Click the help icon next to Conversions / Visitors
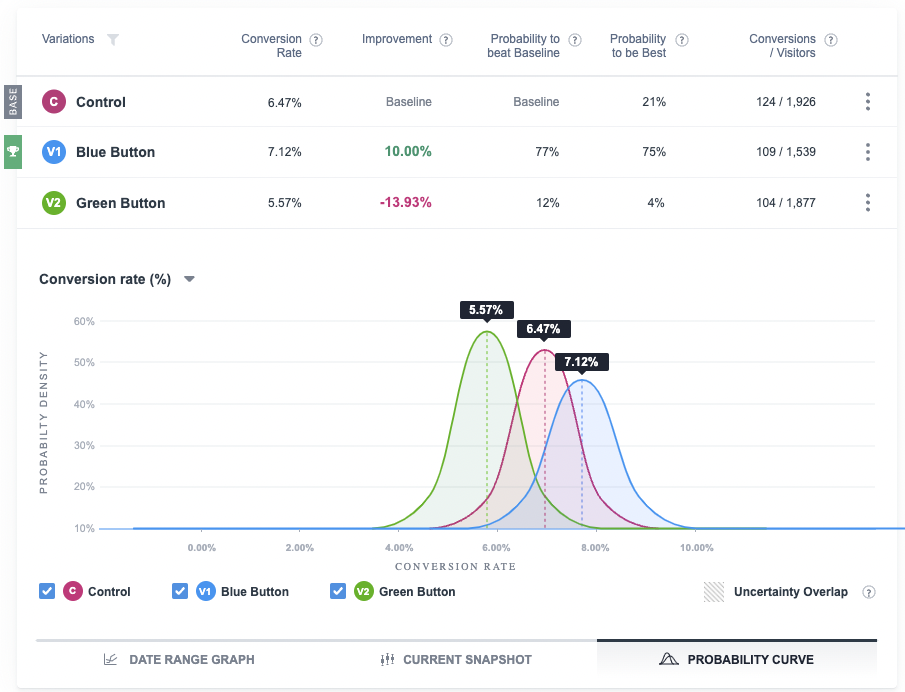905x692 pixels. pyautogui.click(x=830, y=39)
